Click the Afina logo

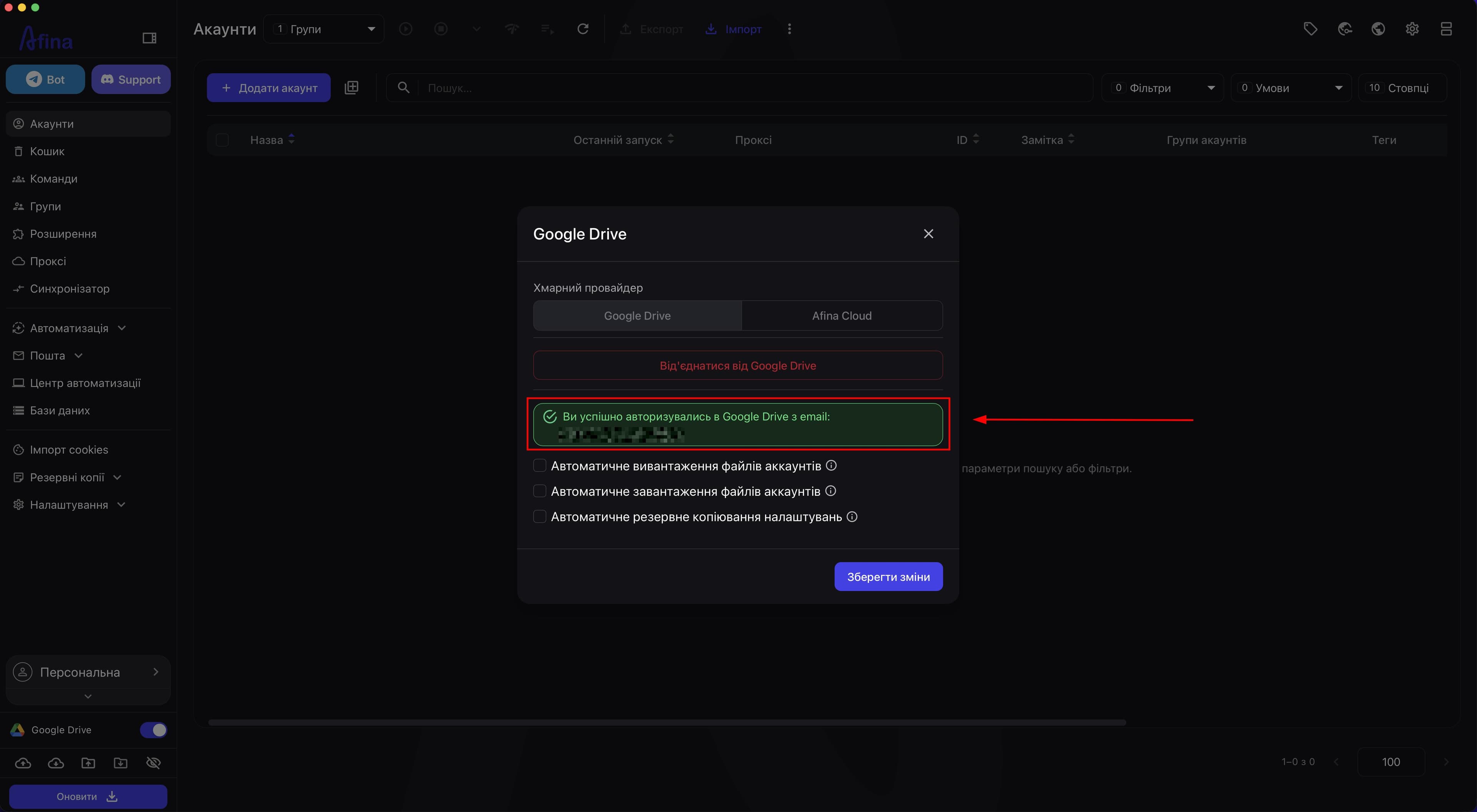coord(46,39)
